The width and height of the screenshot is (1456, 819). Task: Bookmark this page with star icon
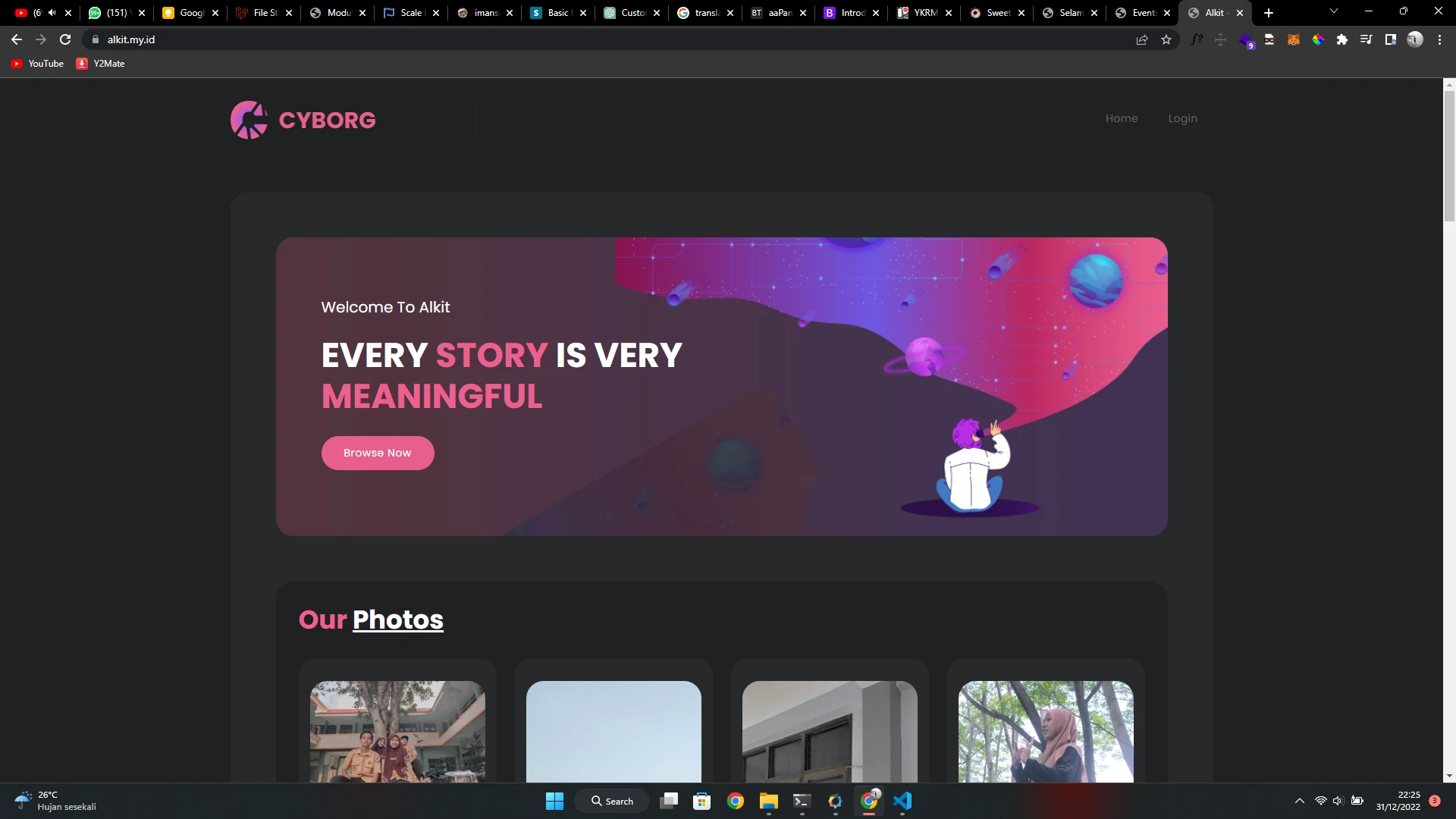tap(1166, 39)
